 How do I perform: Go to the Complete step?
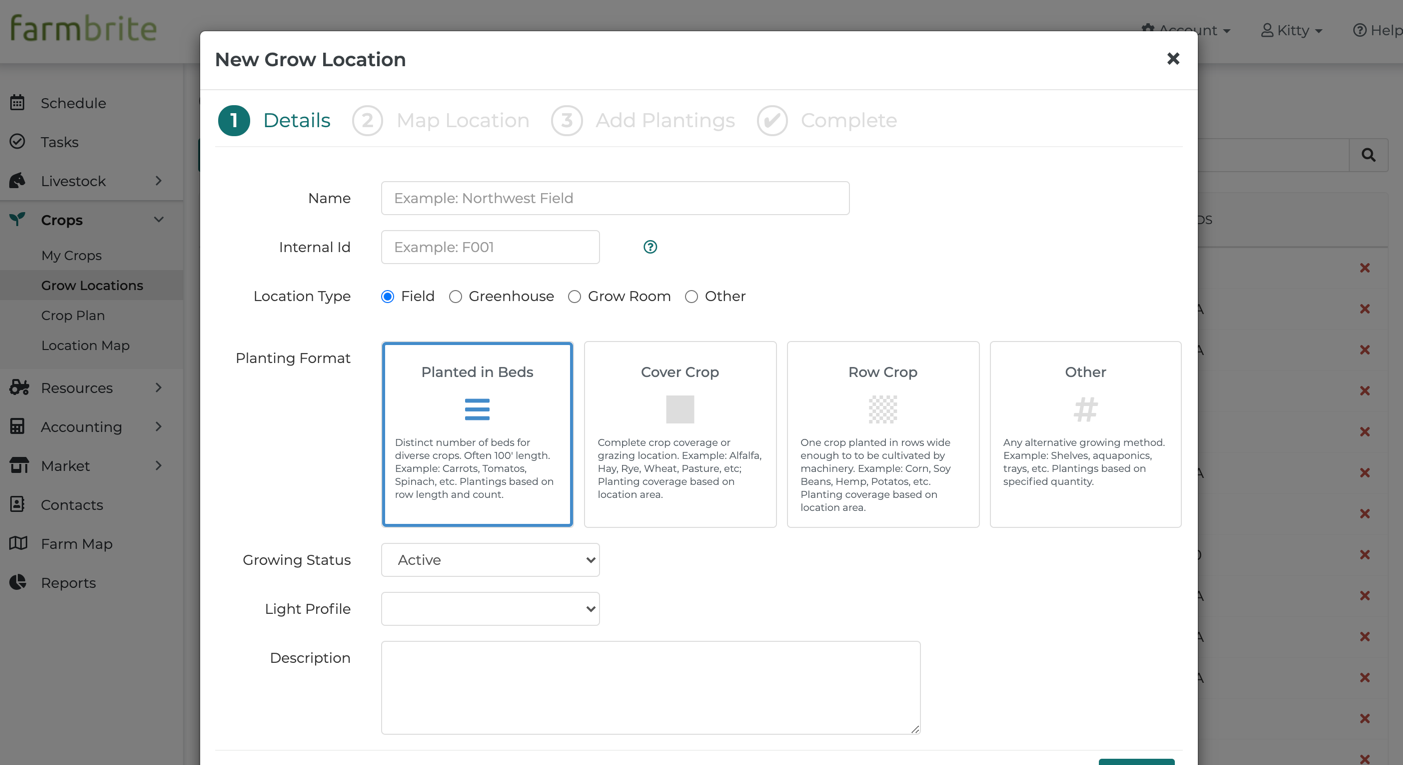pyautogui.click(x=827, y=121)
